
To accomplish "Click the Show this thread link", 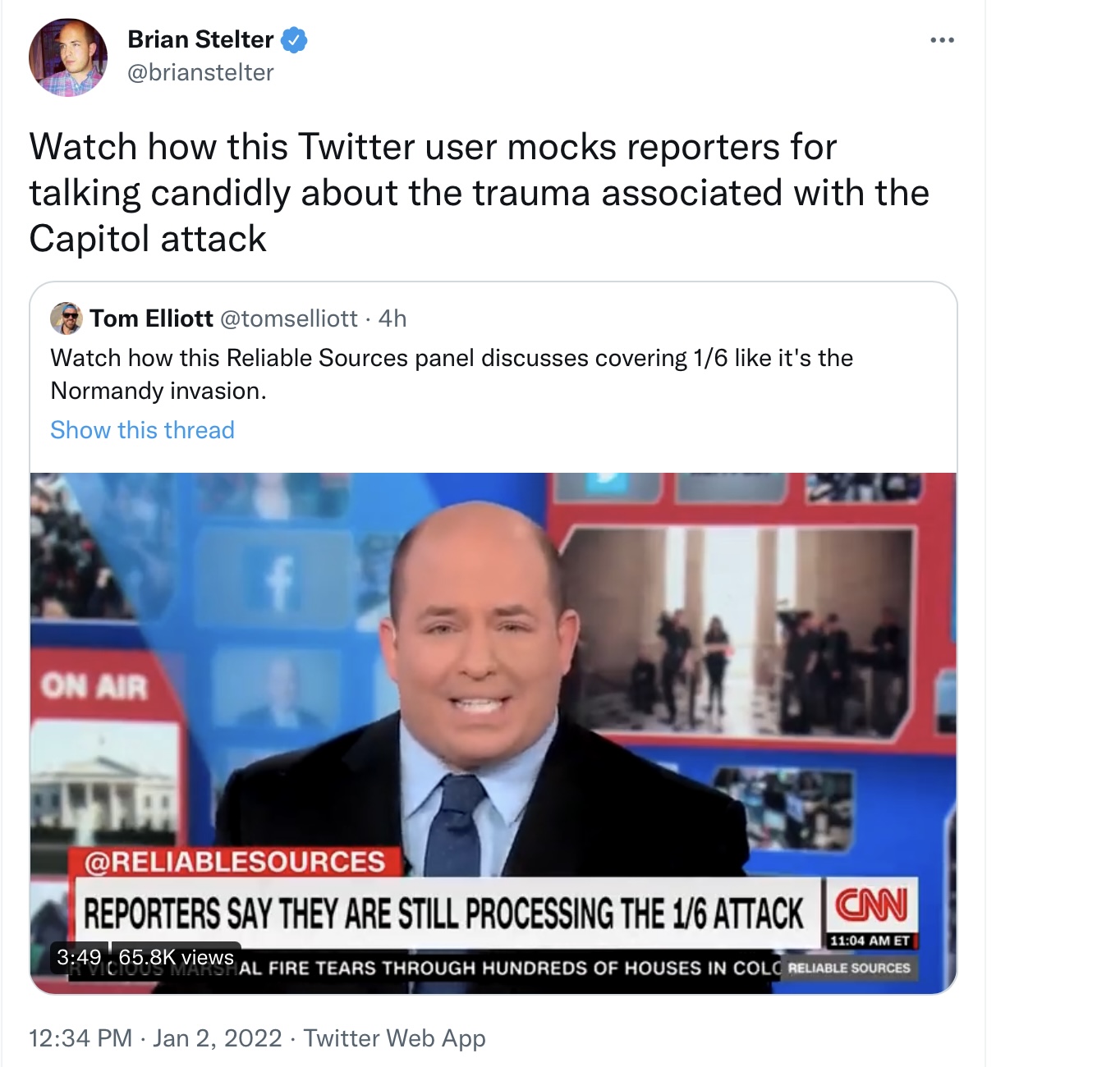I will pyautogui.click(x=142, y=430).
